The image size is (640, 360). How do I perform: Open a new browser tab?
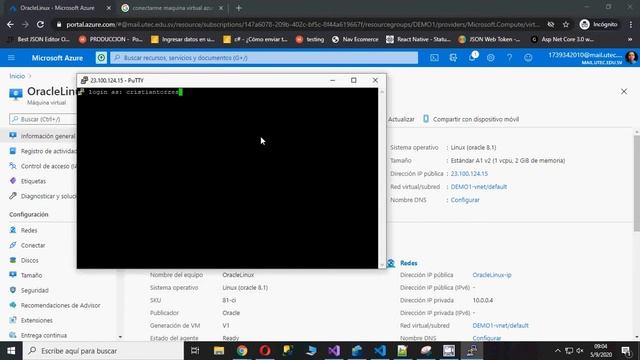(239, 8)
